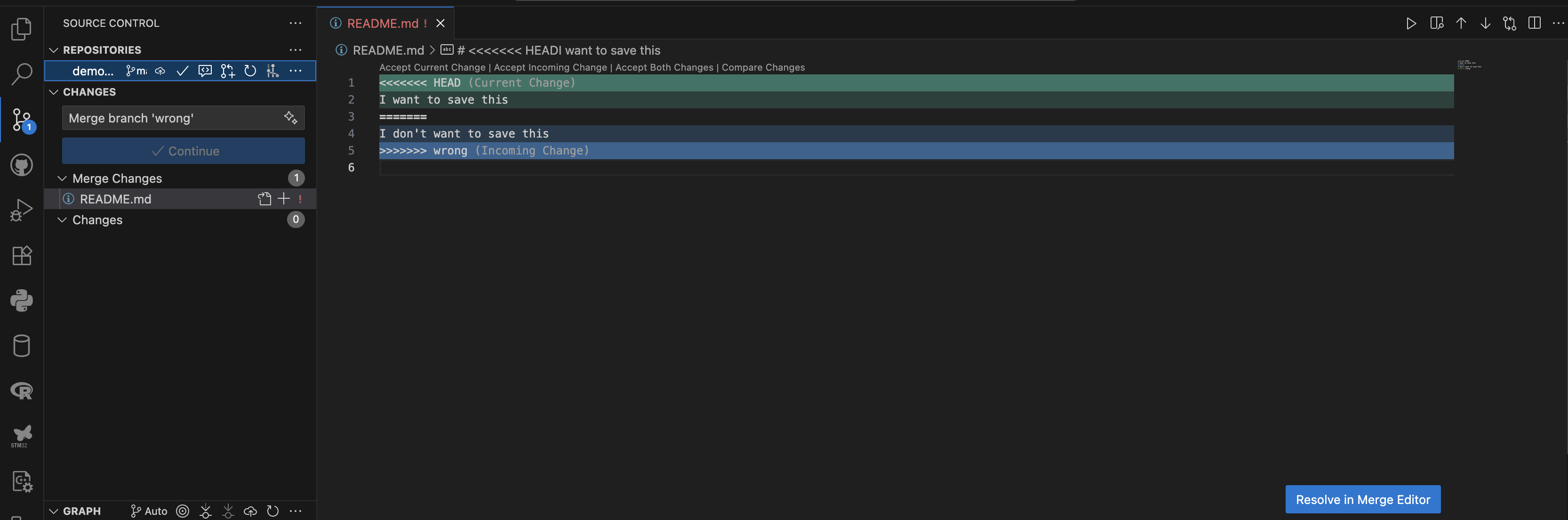Click the cloud push icon on the repository row

point(160,71)
